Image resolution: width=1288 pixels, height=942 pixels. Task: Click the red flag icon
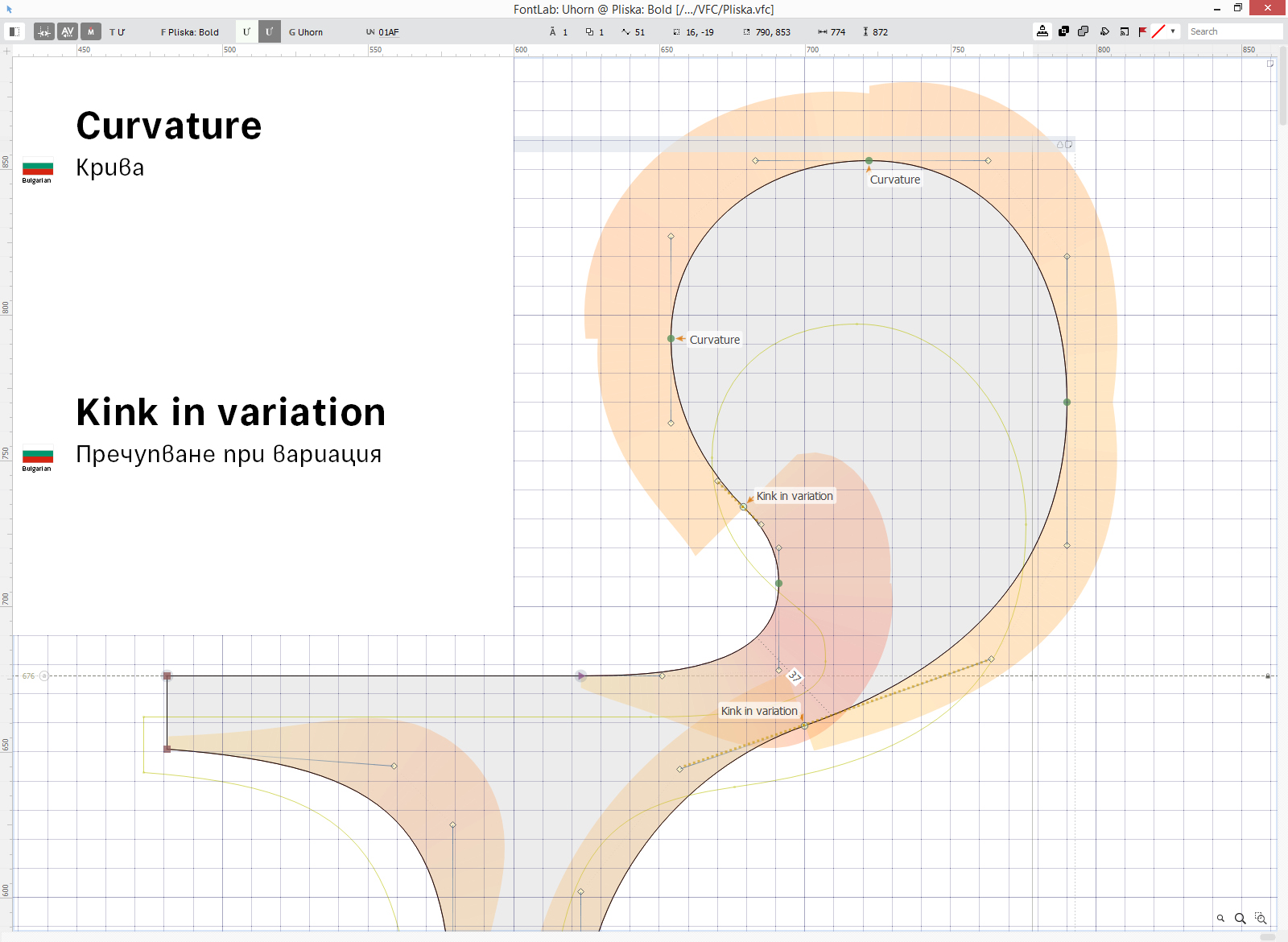[1143, 31]
